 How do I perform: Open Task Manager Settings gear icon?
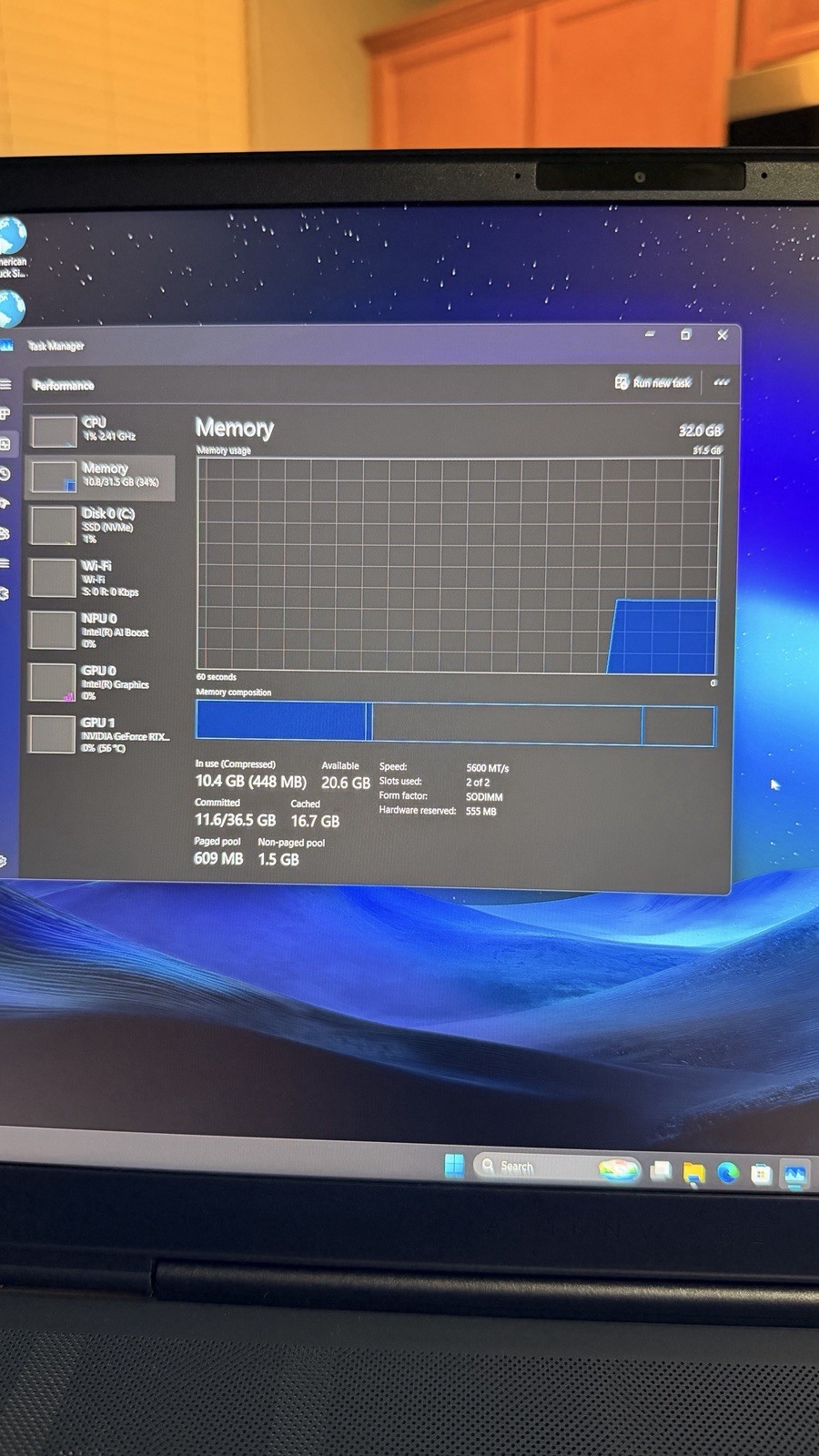click(x=4, y=861)
